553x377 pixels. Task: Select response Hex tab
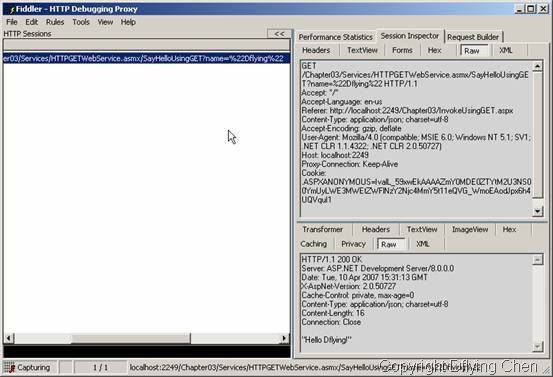coord(509,229)
